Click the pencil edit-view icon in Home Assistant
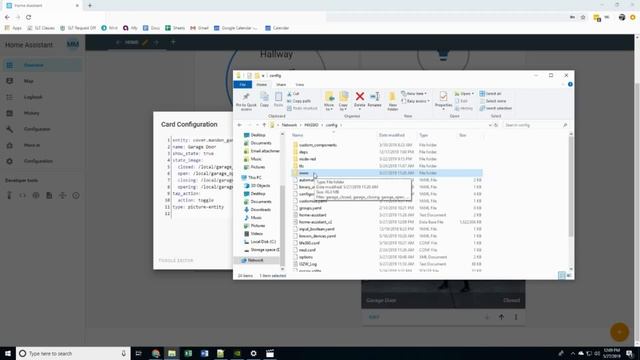Screen dimensions: 640x360 point(145,42)
